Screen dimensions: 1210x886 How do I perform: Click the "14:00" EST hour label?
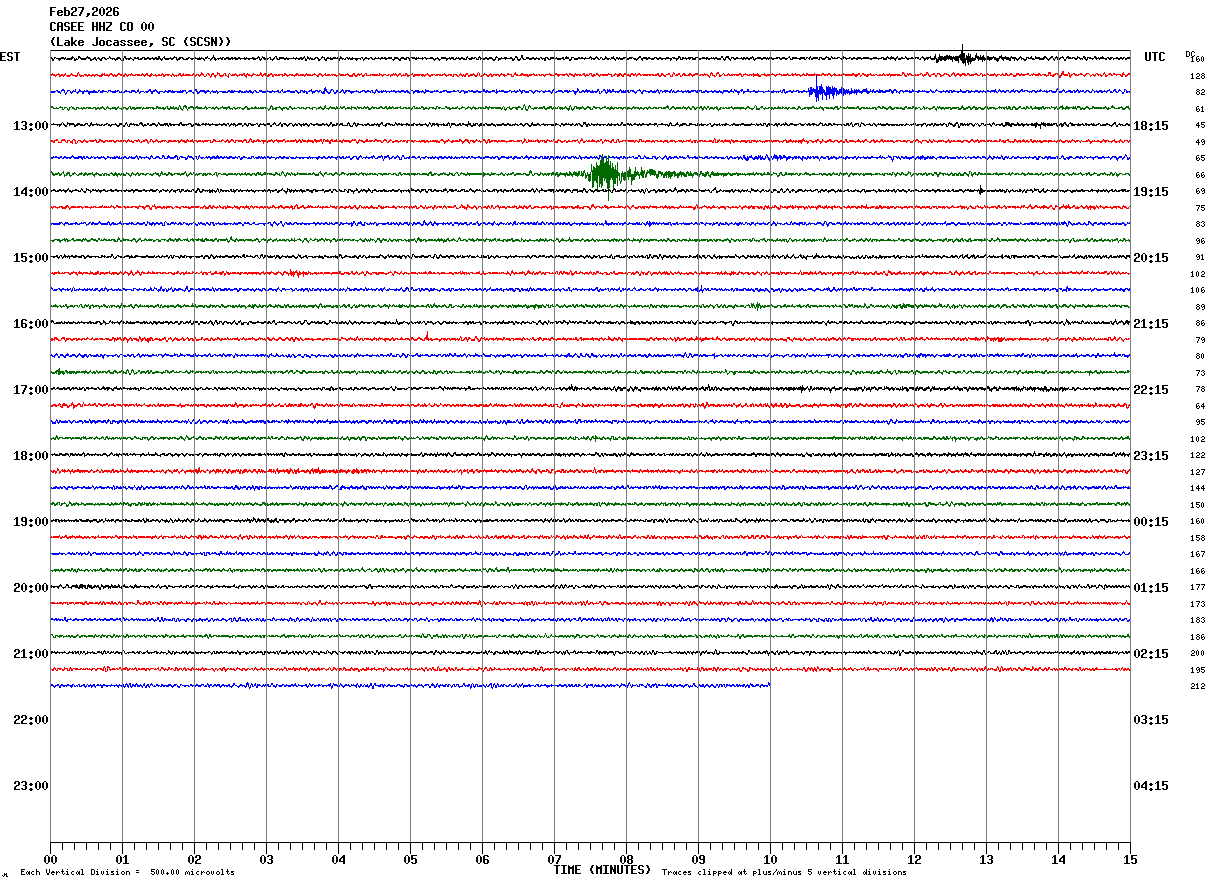pos(31,191)
